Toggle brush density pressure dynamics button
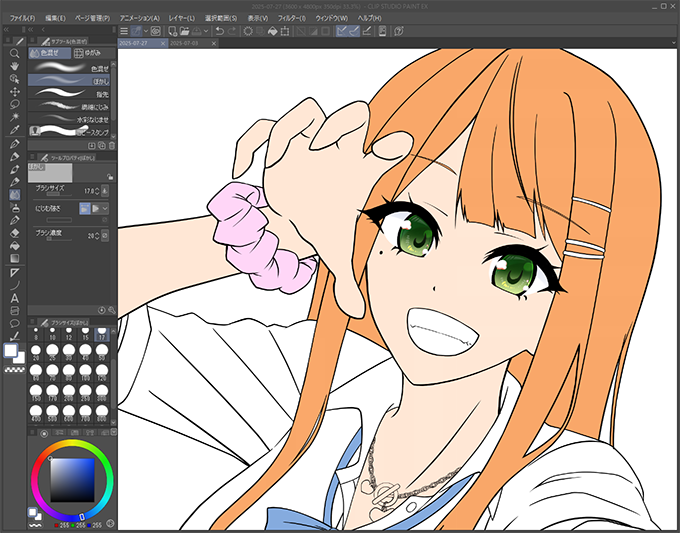Screen dimensions: 680x533 (x=105, y=235)
